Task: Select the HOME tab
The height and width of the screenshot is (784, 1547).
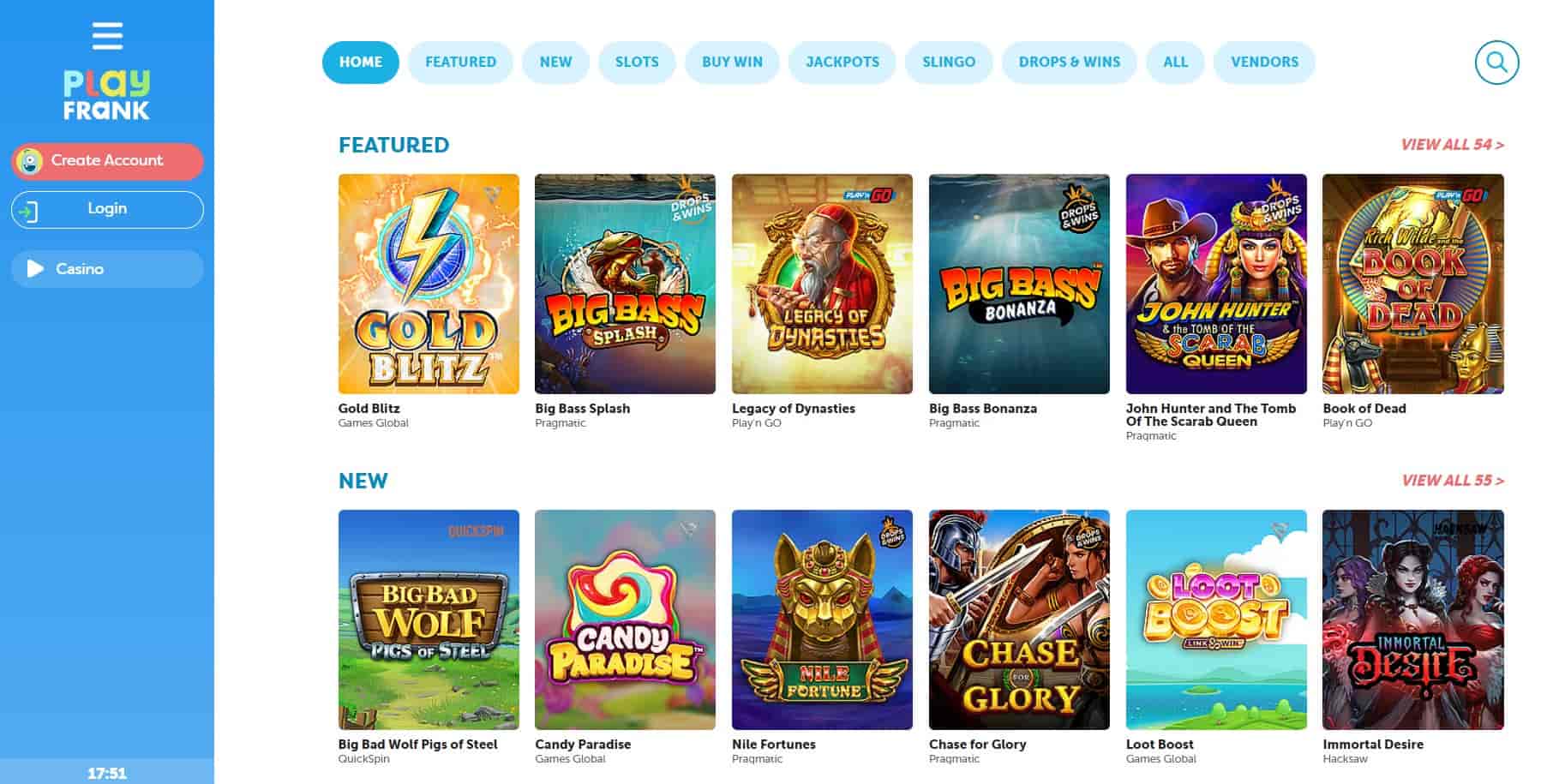Action: tap(361, 63)
